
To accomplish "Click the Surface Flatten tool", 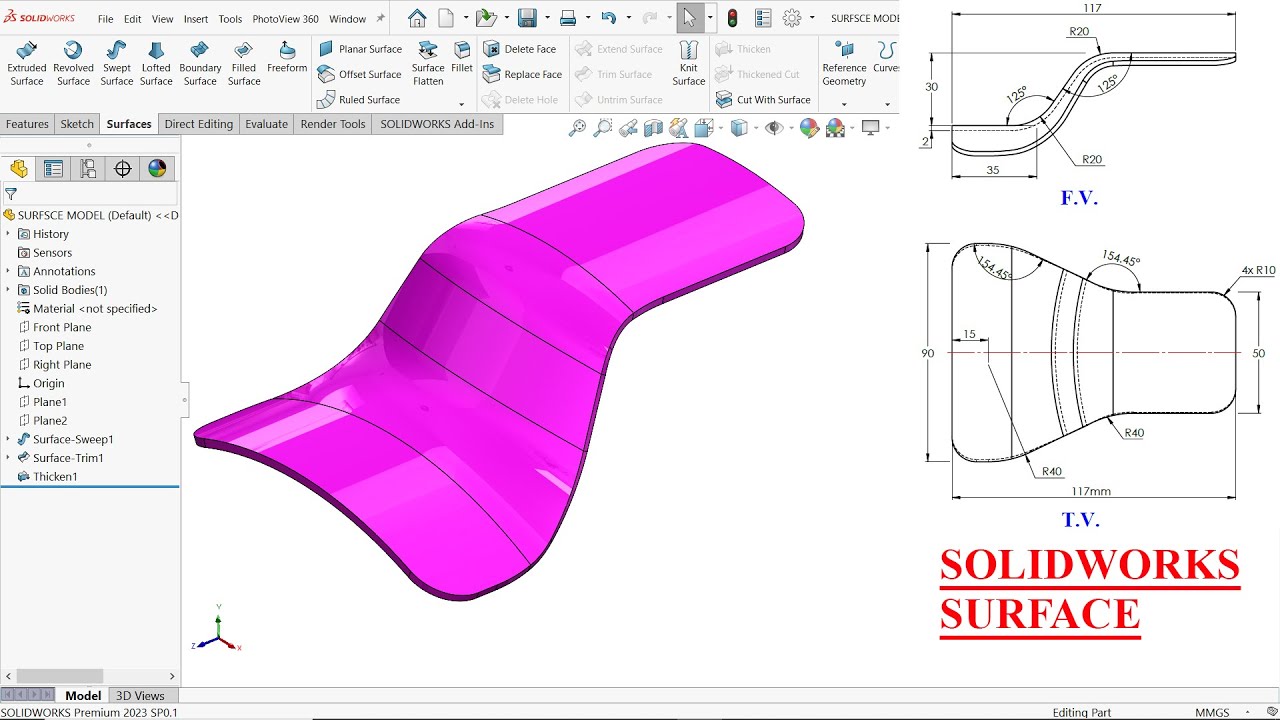I will tap(428, 64).
